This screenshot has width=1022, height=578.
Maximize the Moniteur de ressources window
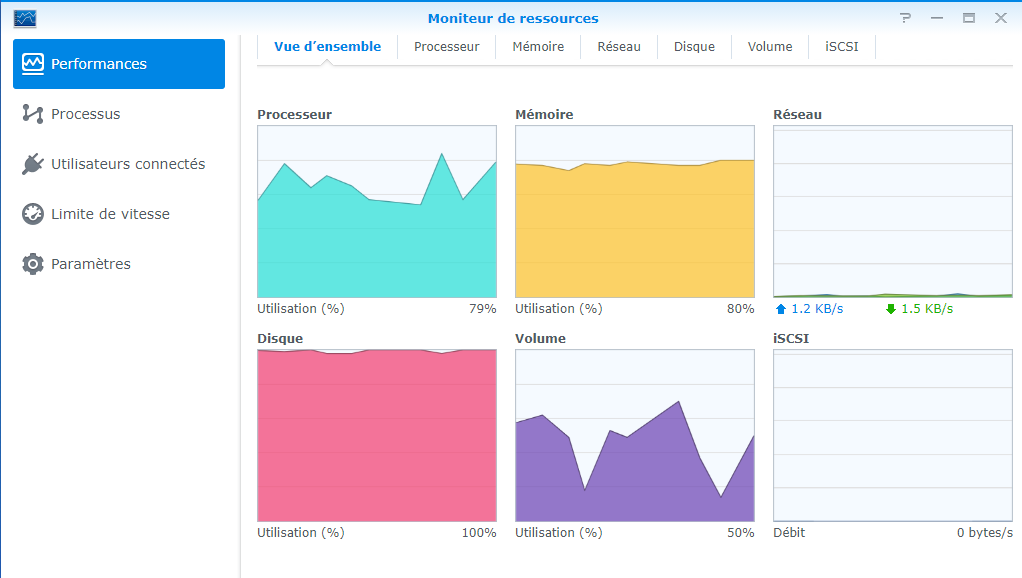click(x=969, y=18)
